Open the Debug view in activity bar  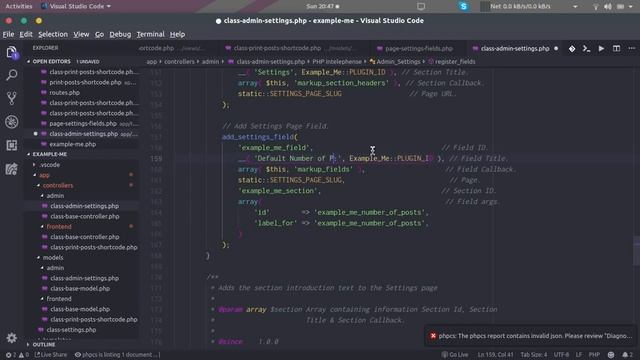click(x=11, y=122)
